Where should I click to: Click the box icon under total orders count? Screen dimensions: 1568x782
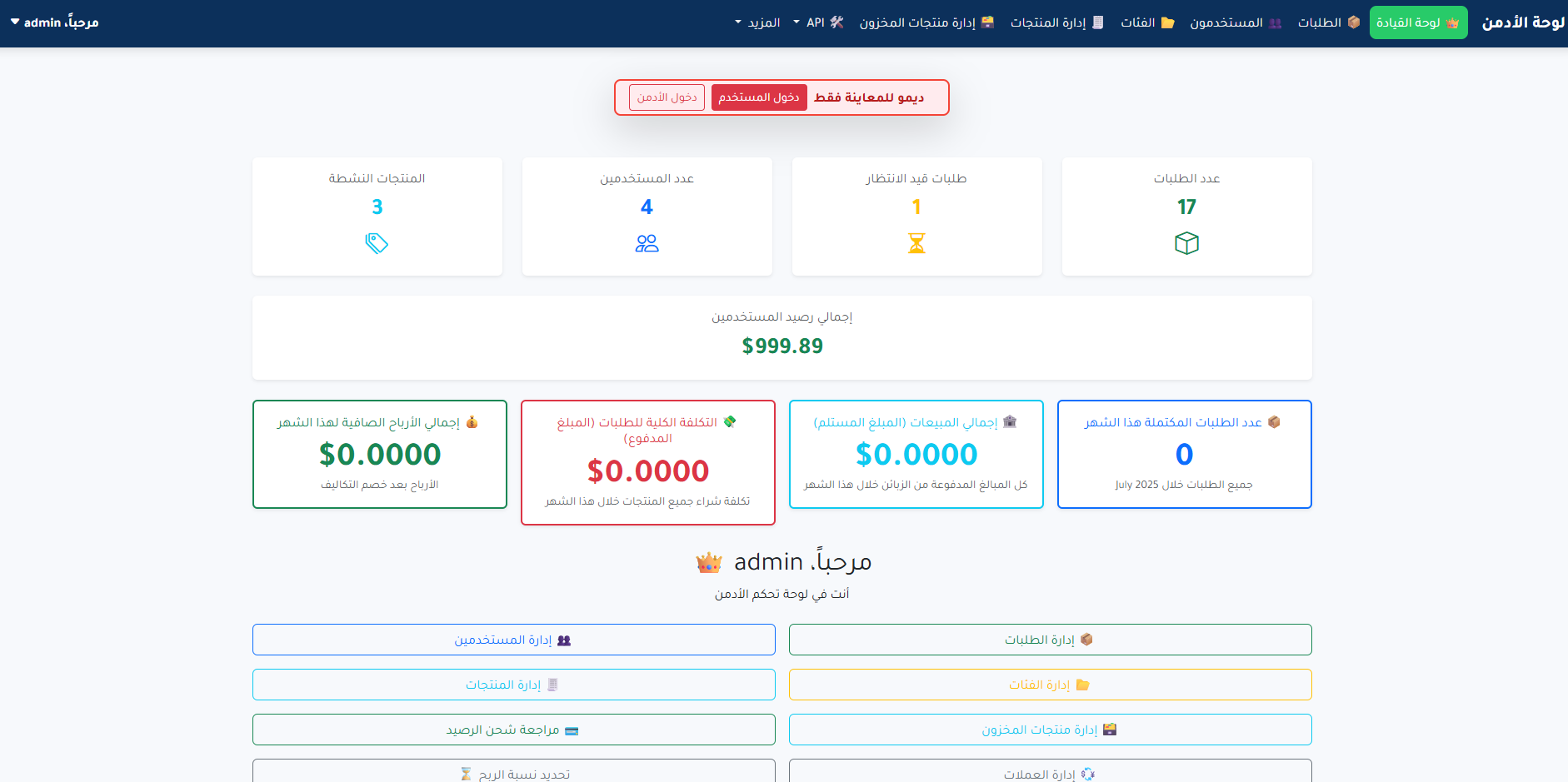[1186, 243]
